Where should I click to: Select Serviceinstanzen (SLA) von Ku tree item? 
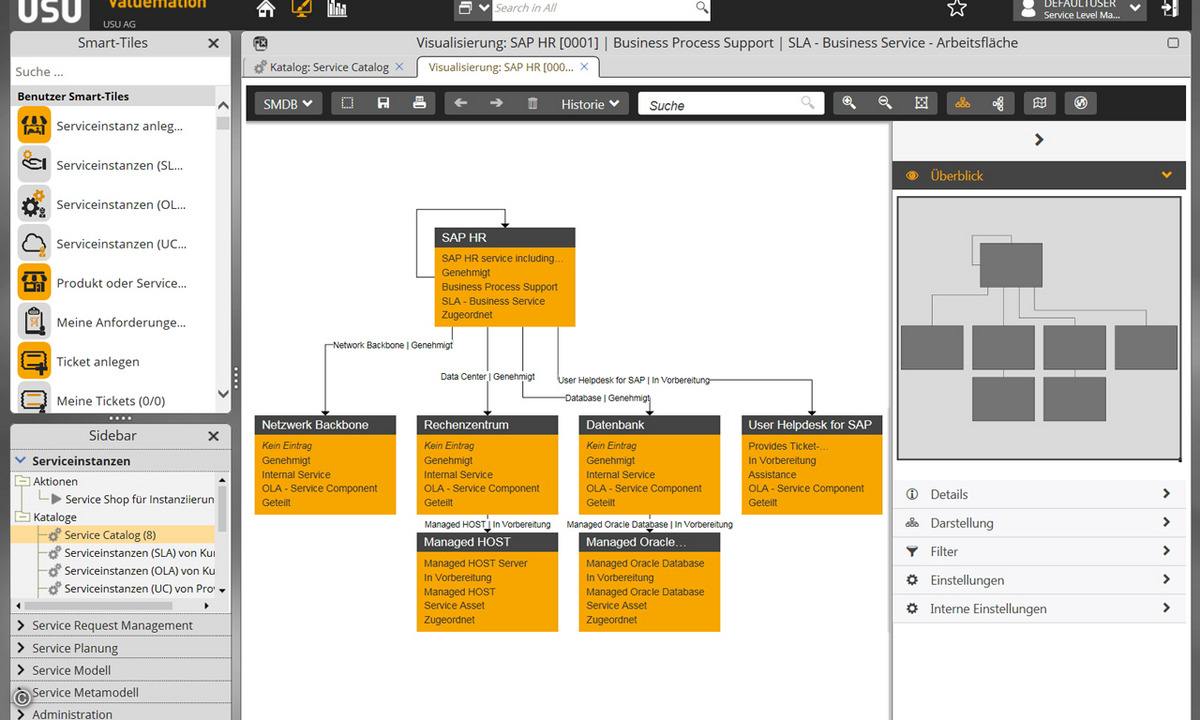[x=139, y=553]
